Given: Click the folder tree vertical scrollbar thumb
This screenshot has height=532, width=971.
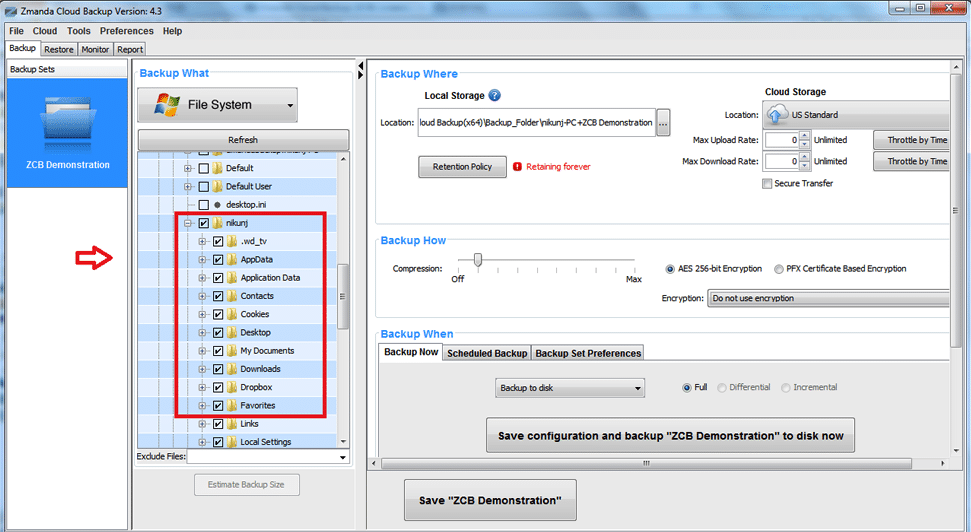Looking at the screenshot, I should (342, 296).
